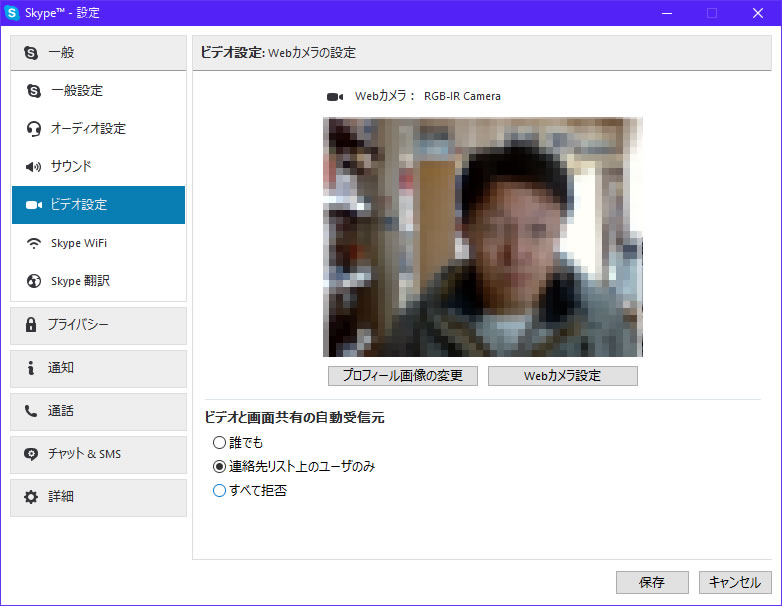Go to サウンド settings

(x=98, y=167)
